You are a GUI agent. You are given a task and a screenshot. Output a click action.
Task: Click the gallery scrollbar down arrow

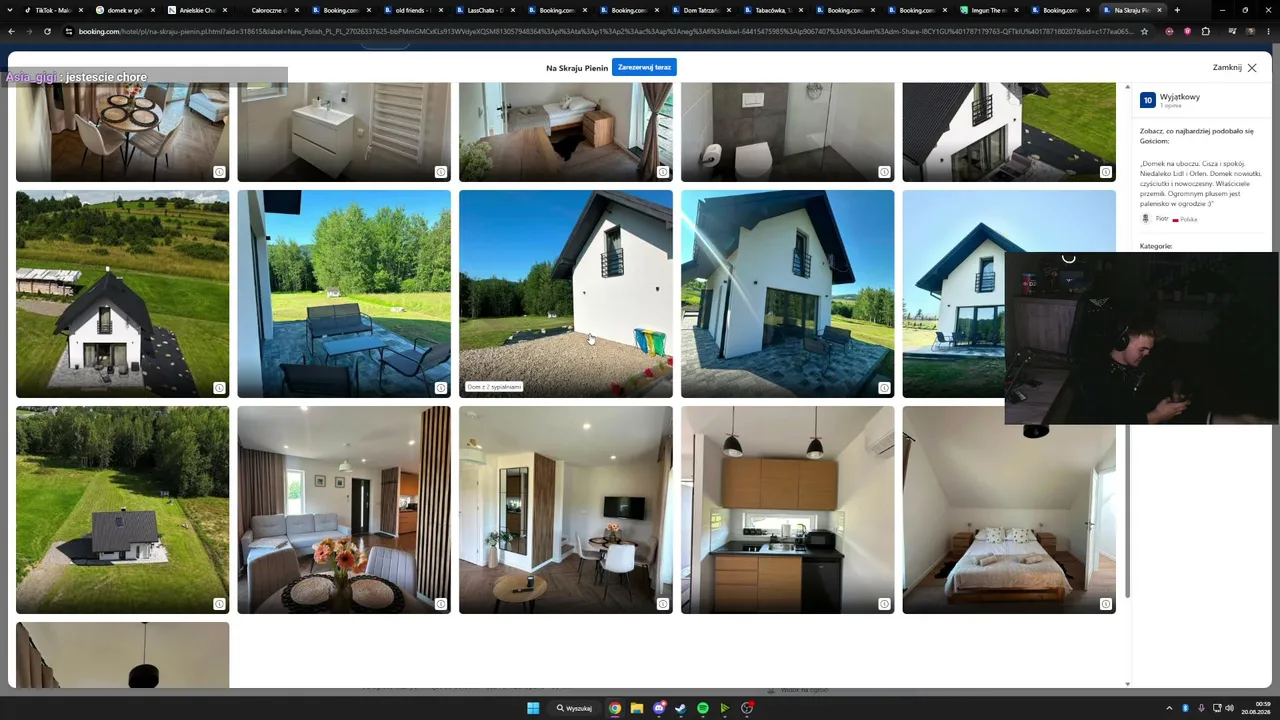point(1128,684)
